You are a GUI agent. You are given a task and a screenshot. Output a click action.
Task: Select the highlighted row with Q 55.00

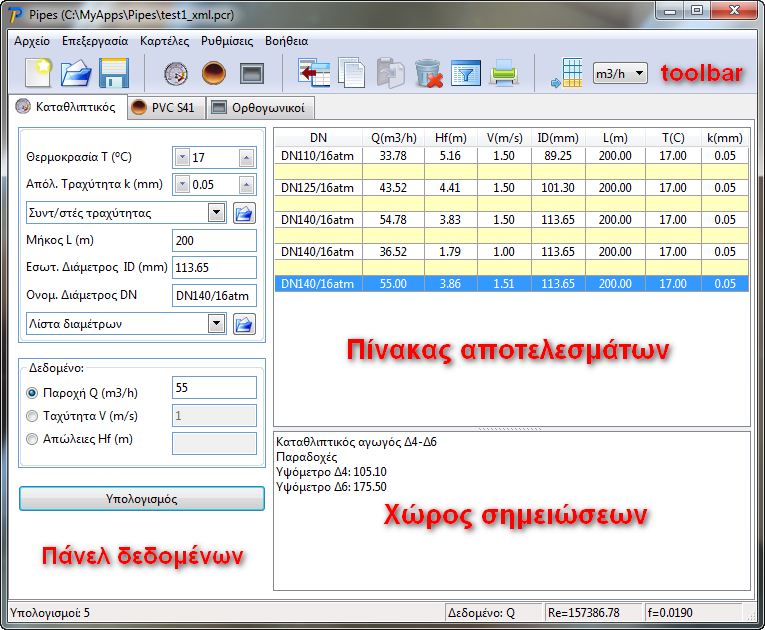(x=512, y=284)
